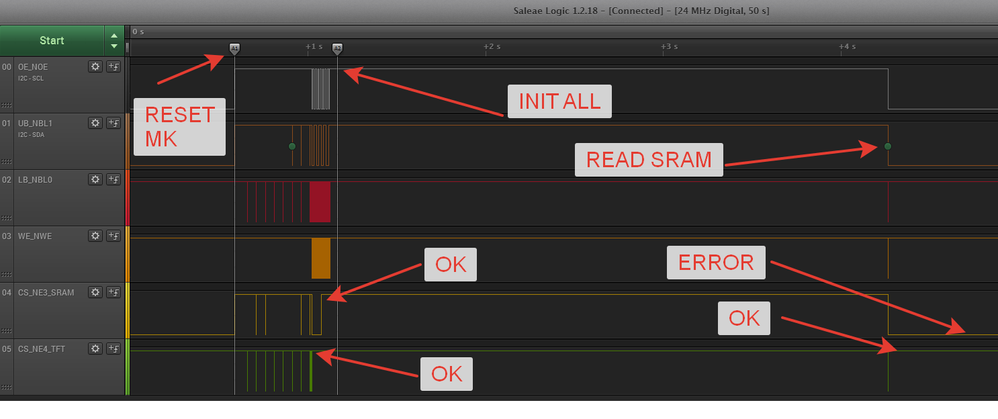Set trigger button on WE_NWE channel

113,236
